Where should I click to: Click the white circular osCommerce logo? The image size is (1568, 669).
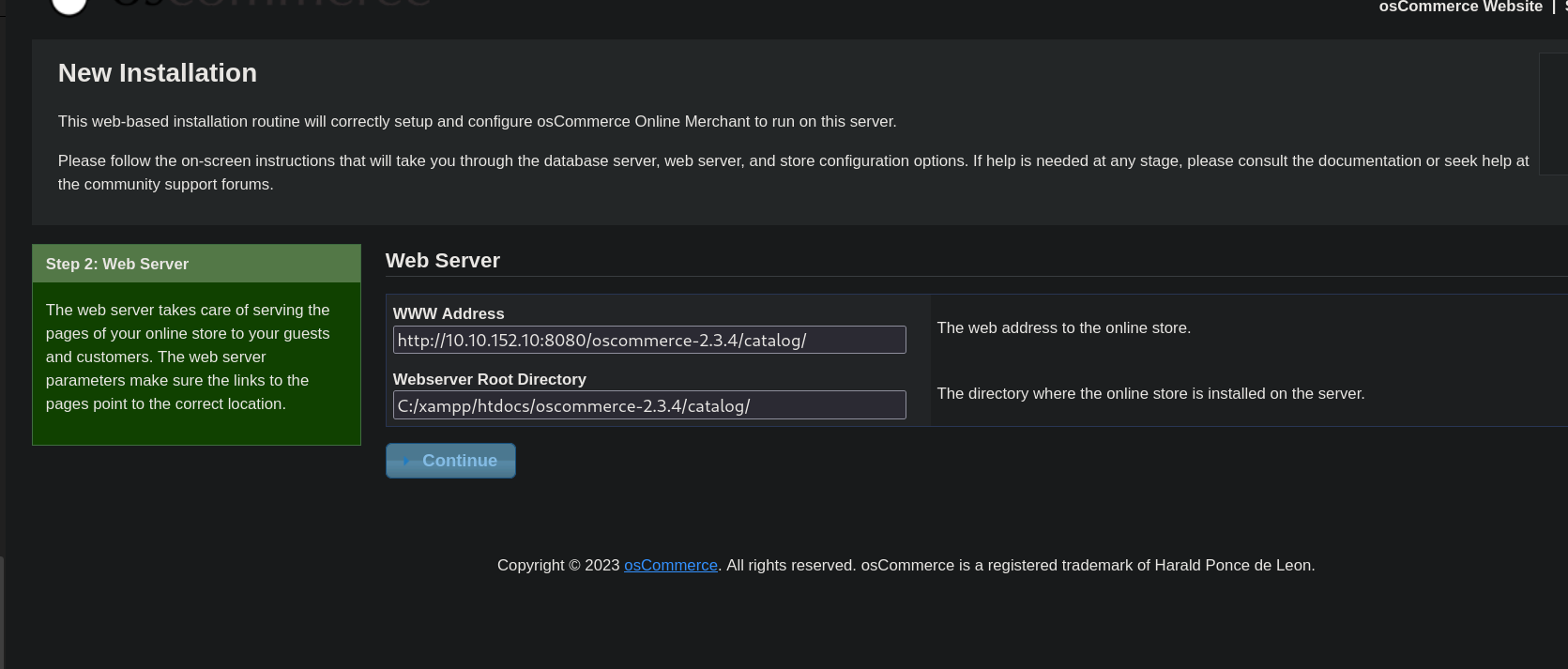[69, 6]
